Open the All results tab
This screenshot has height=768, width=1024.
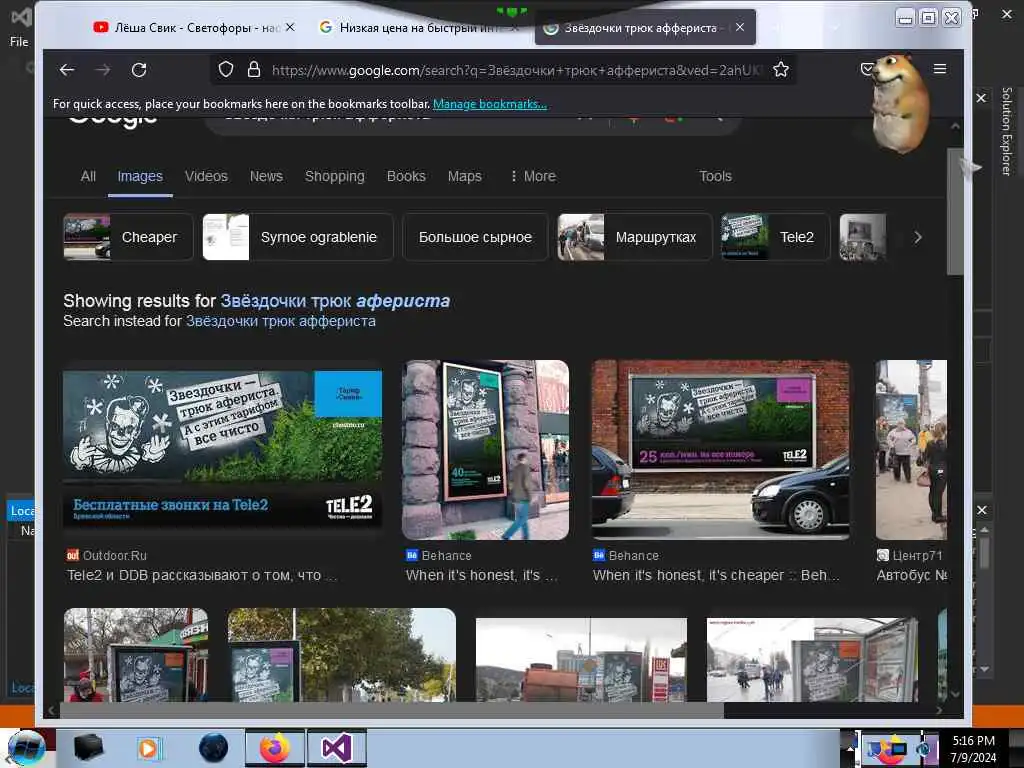point(88,176)
